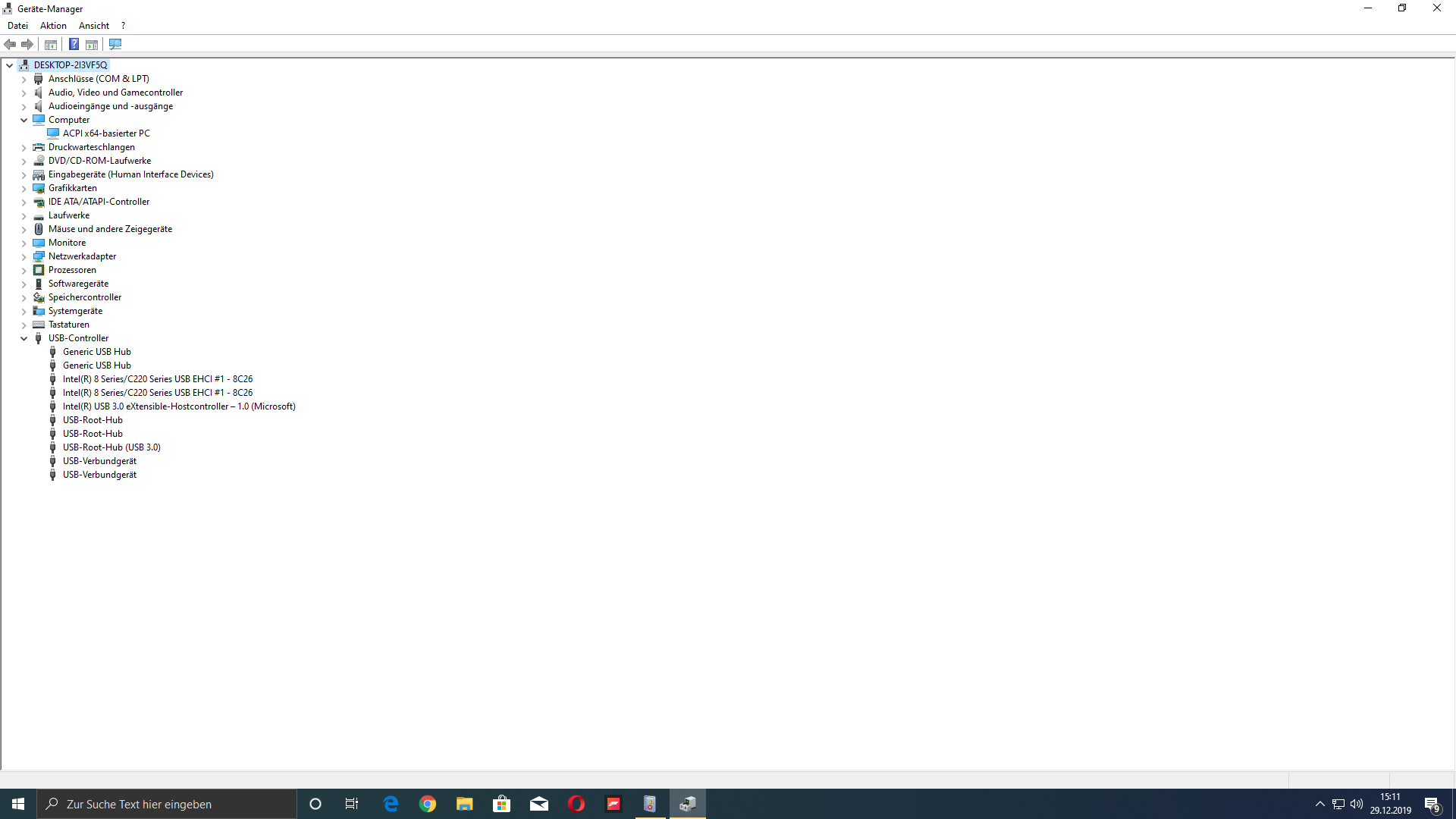1456x819 pixels.
Task: Open the Task View taskbar icon
Action: click(x=352, y=804)
